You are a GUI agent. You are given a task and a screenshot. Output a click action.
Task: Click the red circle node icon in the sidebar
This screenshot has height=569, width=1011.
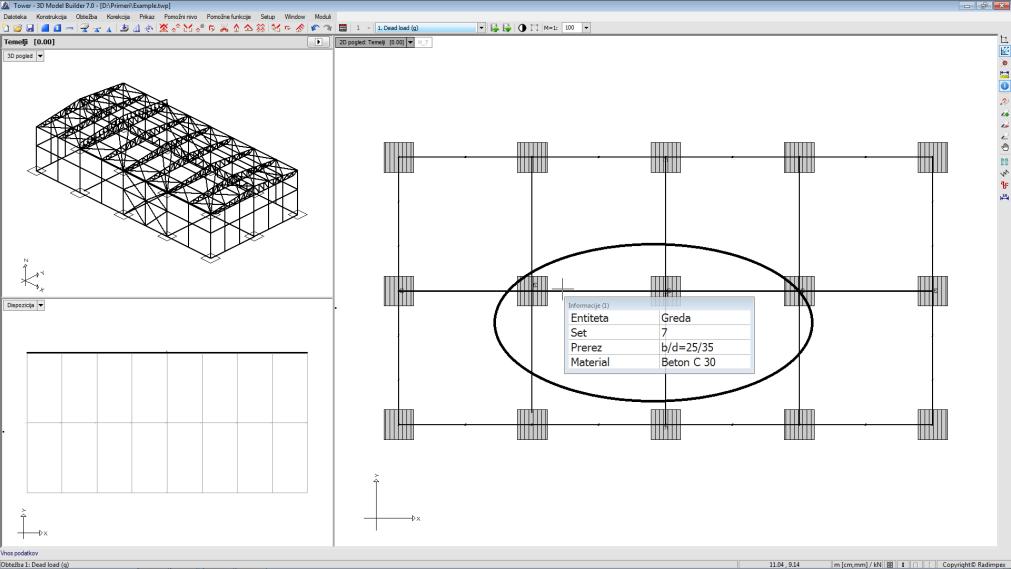click(x=1004, y=63)
